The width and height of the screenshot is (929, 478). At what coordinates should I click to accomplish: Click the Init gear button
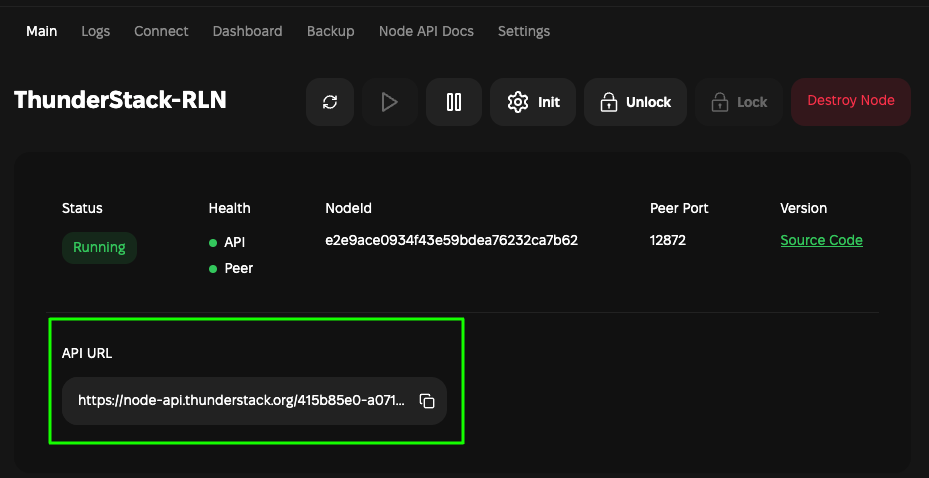533,102
